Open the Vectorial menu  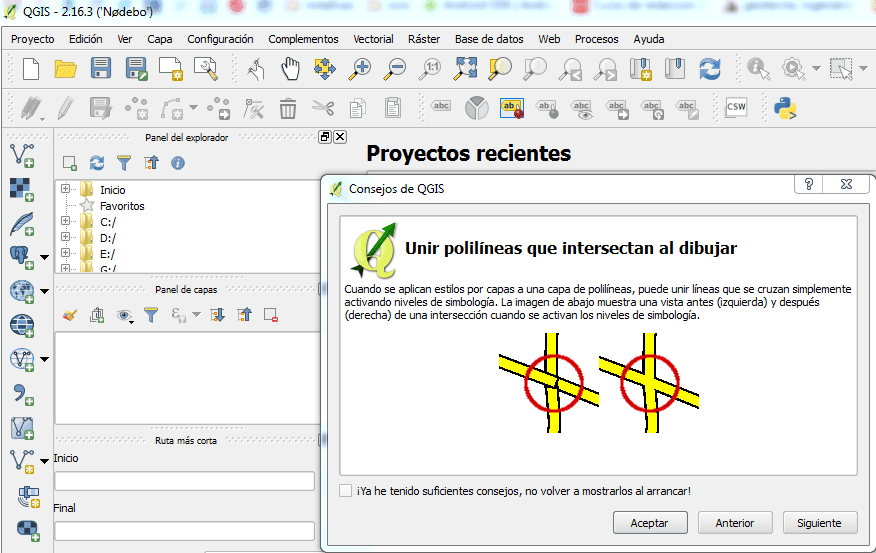coord(373,39)
